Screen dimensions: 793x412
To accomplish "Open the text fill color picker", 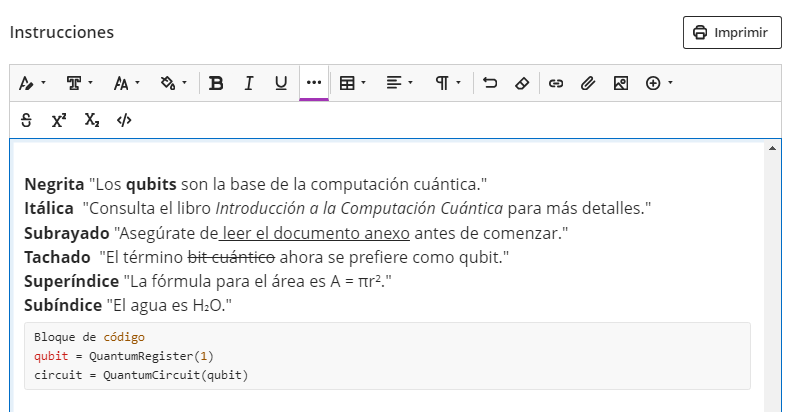I will pyautogui.click(x=174, y=83).
